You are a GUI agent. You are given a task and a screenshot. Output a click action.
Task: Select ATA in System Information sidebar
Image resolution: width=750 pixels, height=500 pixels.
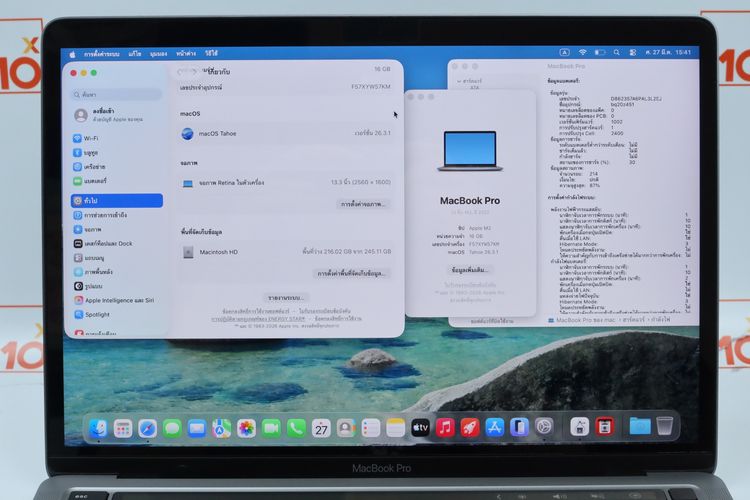[474, 88]
